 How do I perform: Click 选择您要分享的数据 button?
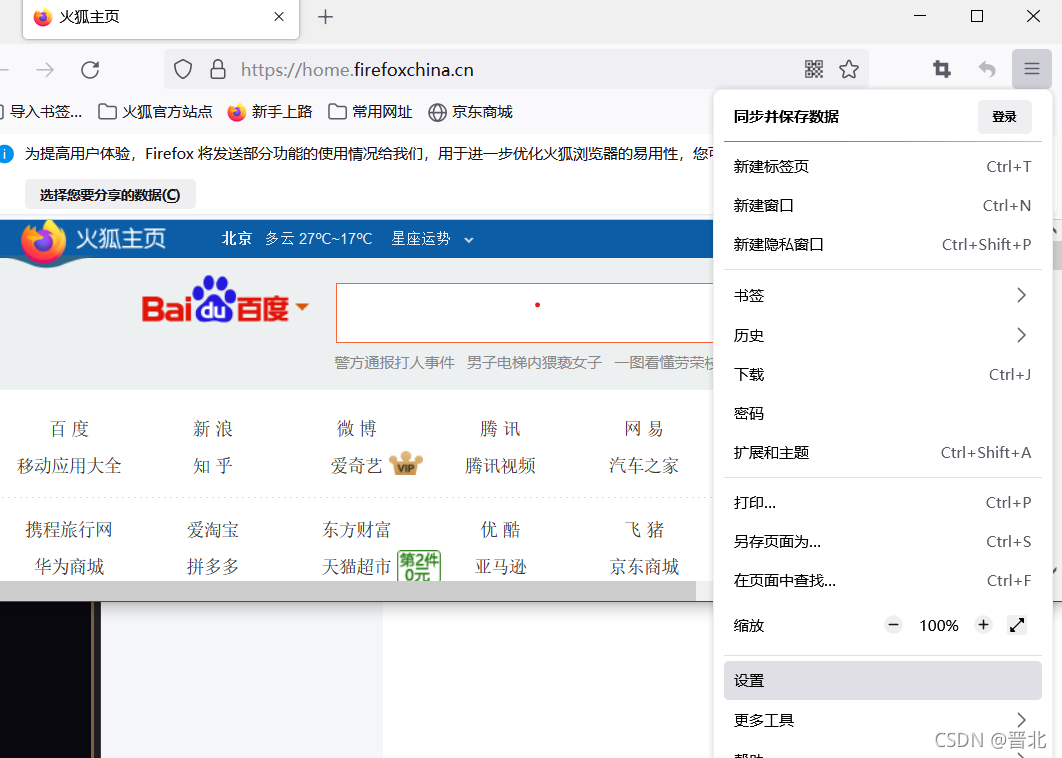(x=110, y=195)
